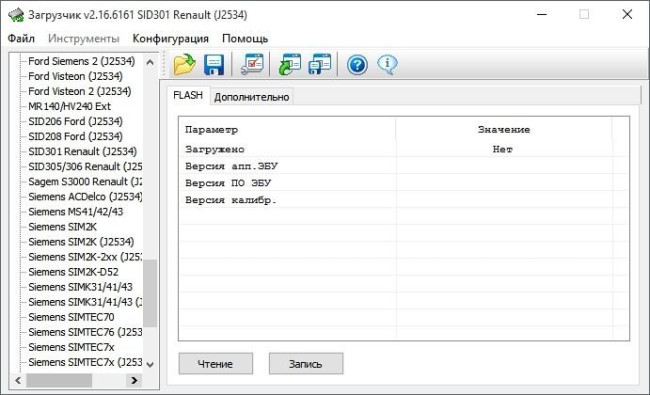
Task: Minimize the Загрузчик window
Action: pyautogui.click(x=542, y=15)
